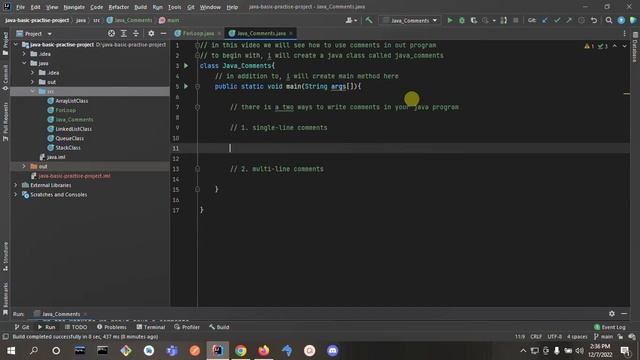Click the Windows Start button
Viewport: 640px width, 360px height.
tap(11, 351)
